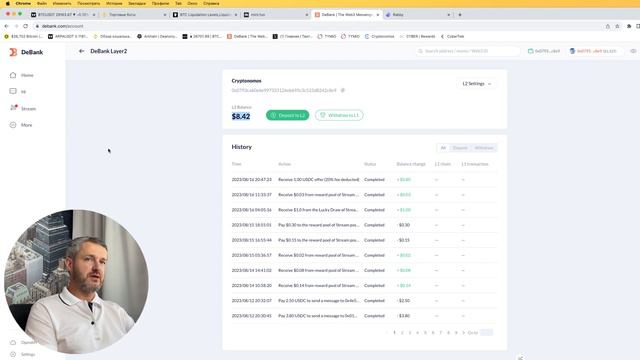This screenshot has width=640, height=360.
Task: Open a new browser tab
Action: coord(460,15)
